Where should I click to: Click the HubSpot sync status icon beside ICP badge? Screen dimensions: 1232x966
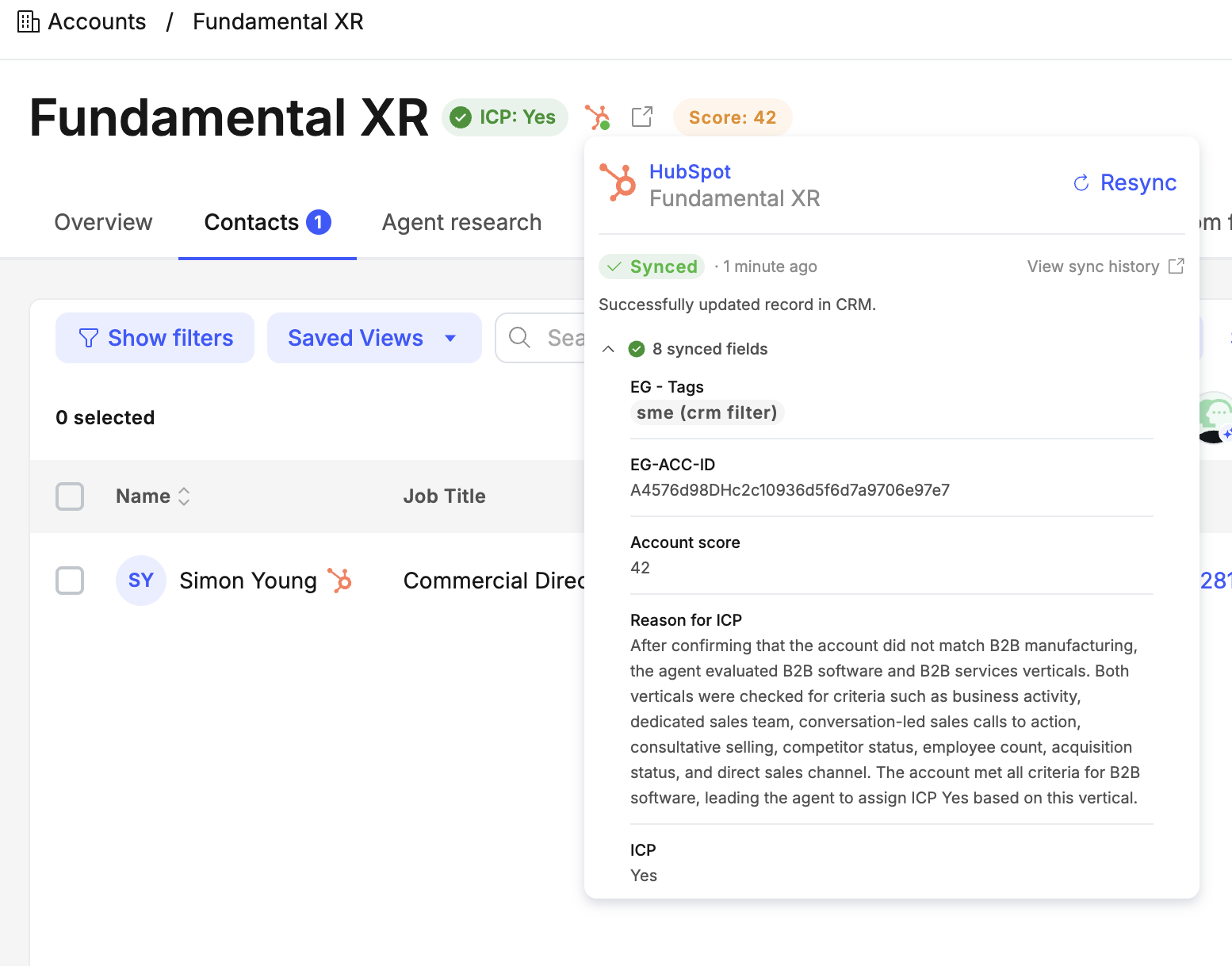(597, 117)
